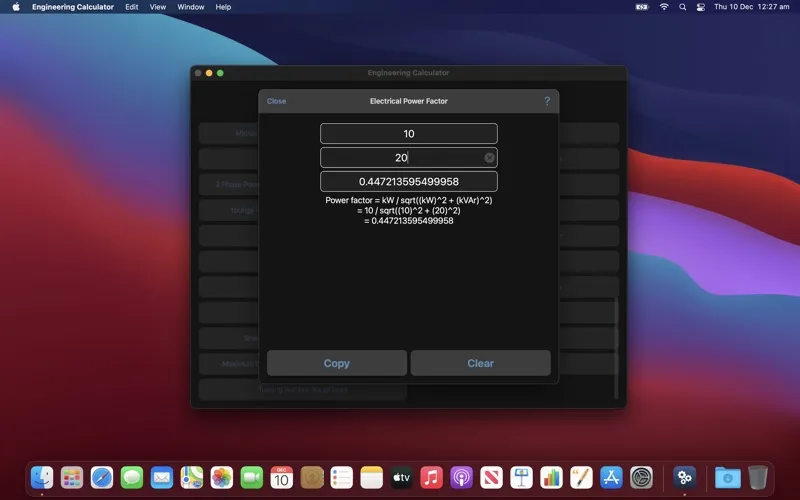Open the App Store from the Dock
The image size is (800, 500).
click(x=611, y=478)
